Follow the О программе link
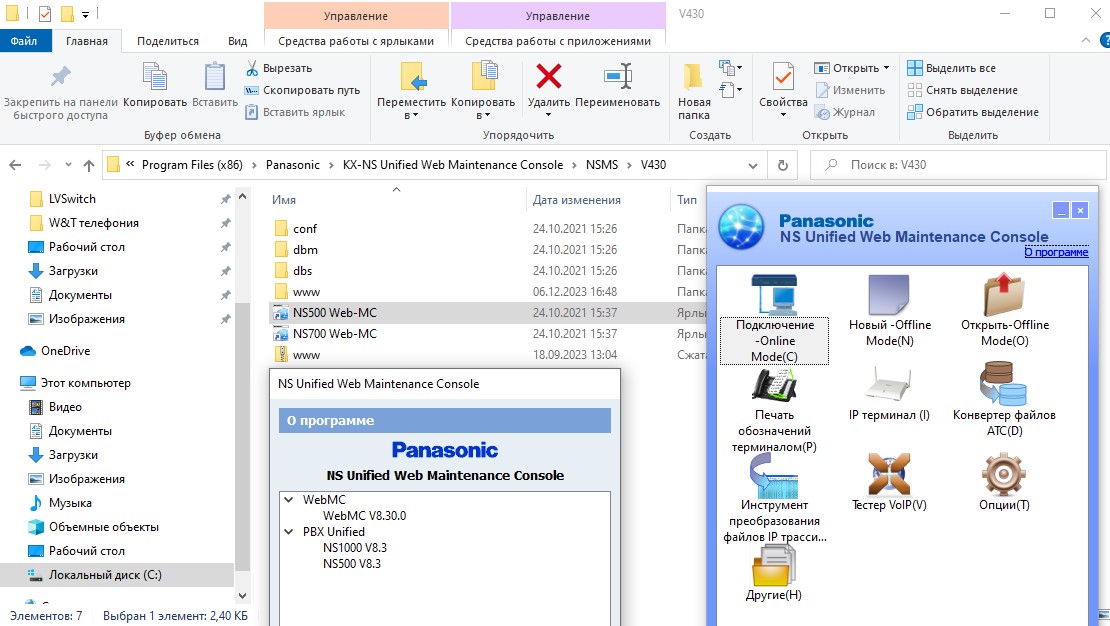 click(1056, 252)
